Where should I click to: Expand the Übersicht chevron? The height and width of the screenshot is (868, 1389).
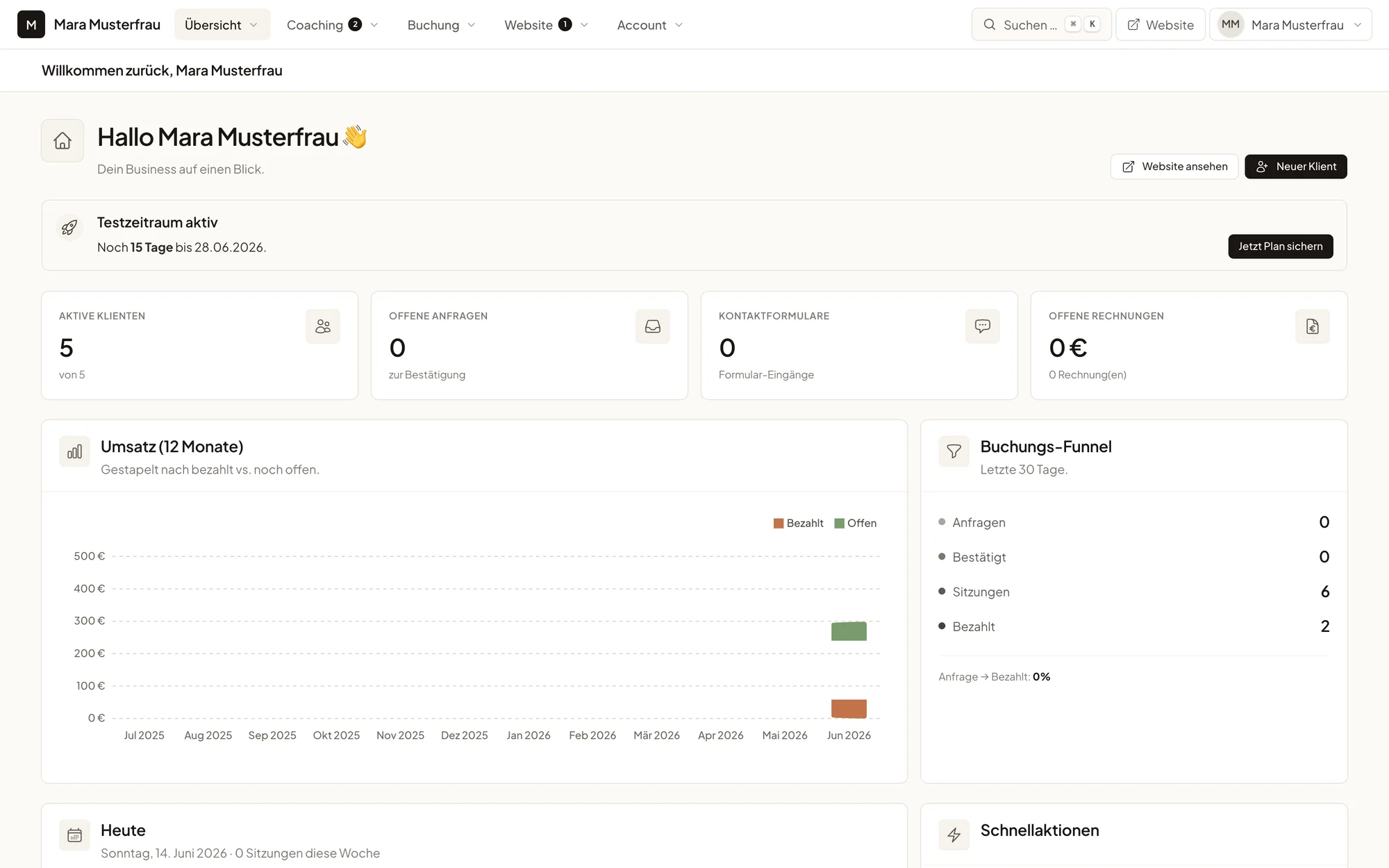click(253, 25)
